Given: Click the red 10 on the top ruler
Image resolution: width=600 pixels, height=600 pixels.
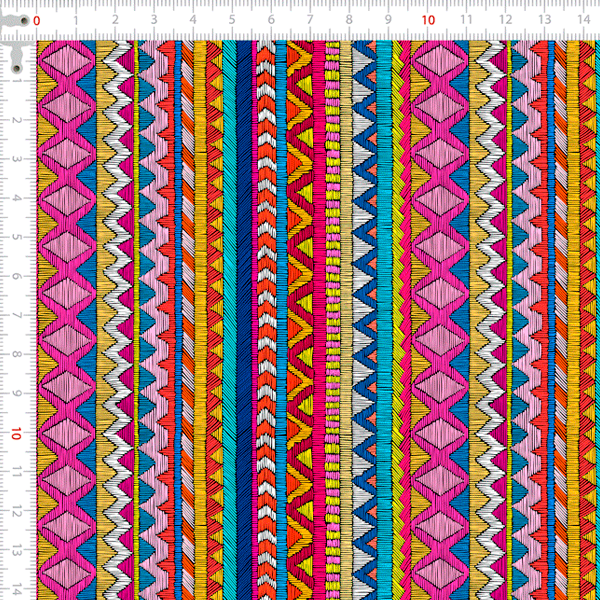Looking at the screenshot, I should pyautogui.click(x=428, y=20).
